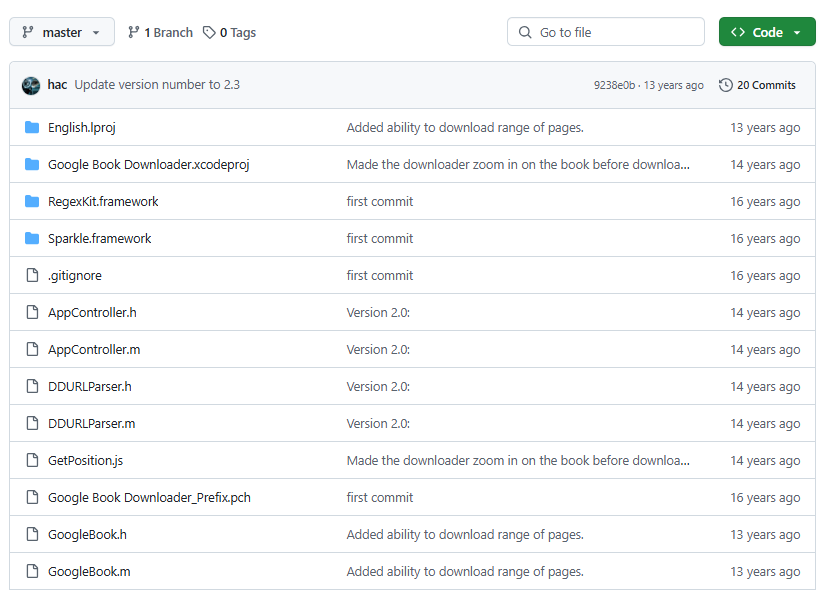Click hac's profile avatar
Screen dimensions: 820x590
(x=31, y=85)
